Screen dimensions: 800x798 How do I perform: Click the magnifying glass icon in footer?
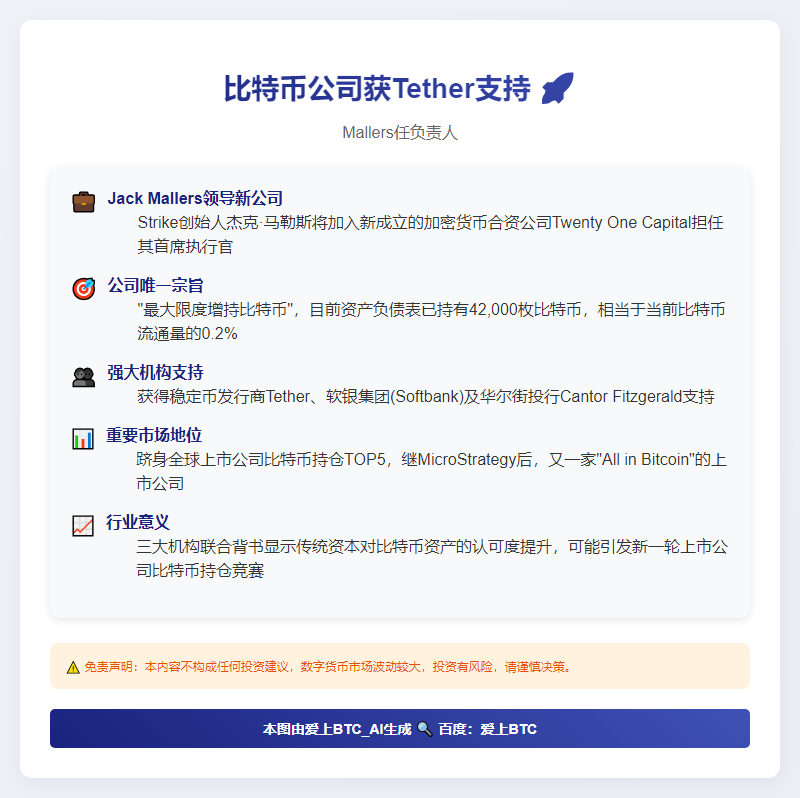pyautogui.click(x=424, y=729)
